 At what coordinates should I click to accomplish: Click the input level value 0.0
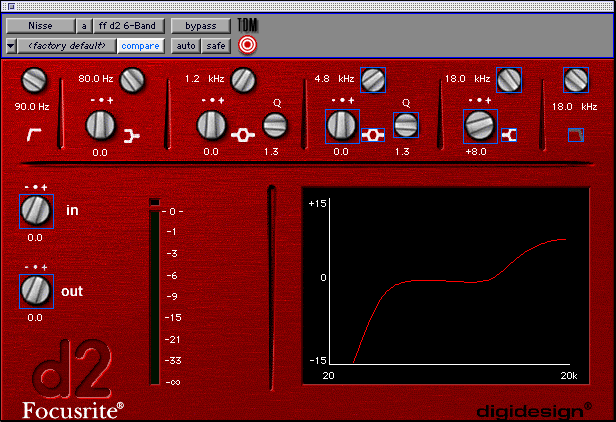(x=35, y=237)
